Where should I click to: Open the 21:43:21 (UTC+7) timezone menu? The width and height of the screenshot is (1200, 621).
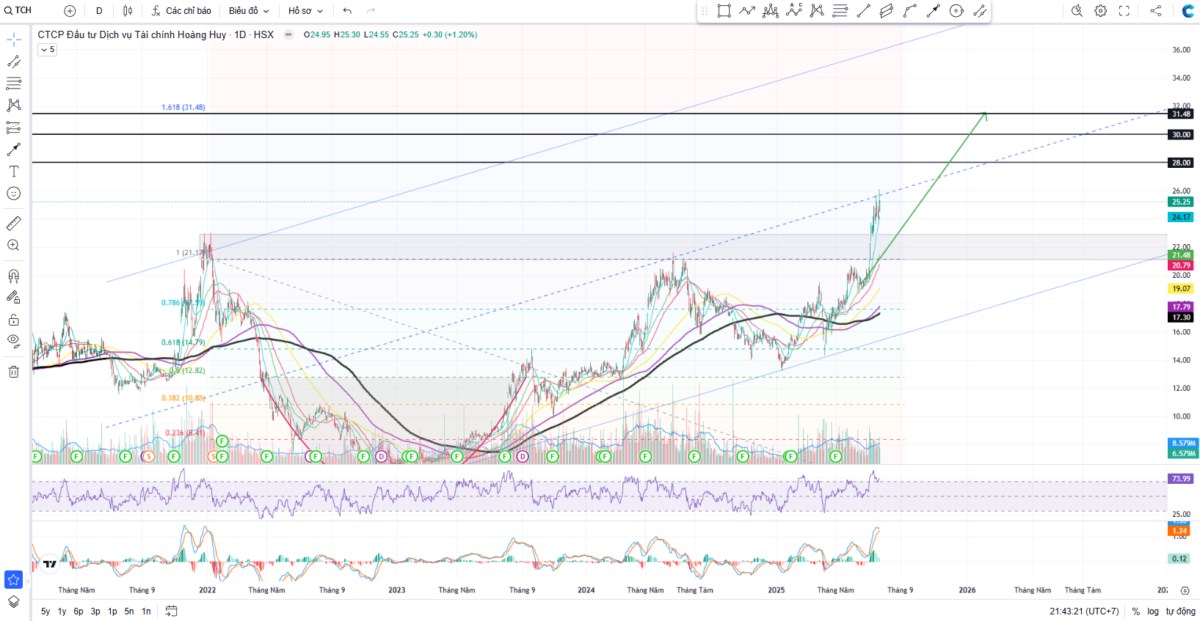click(1084, 611)
